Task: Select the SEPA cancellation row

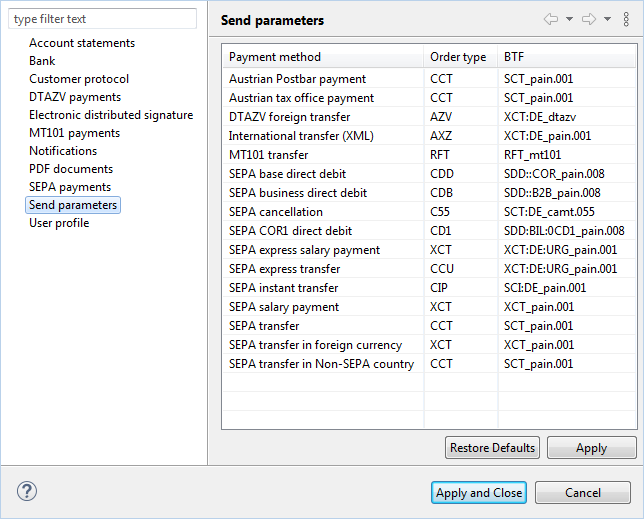Action: coord(429,212)
